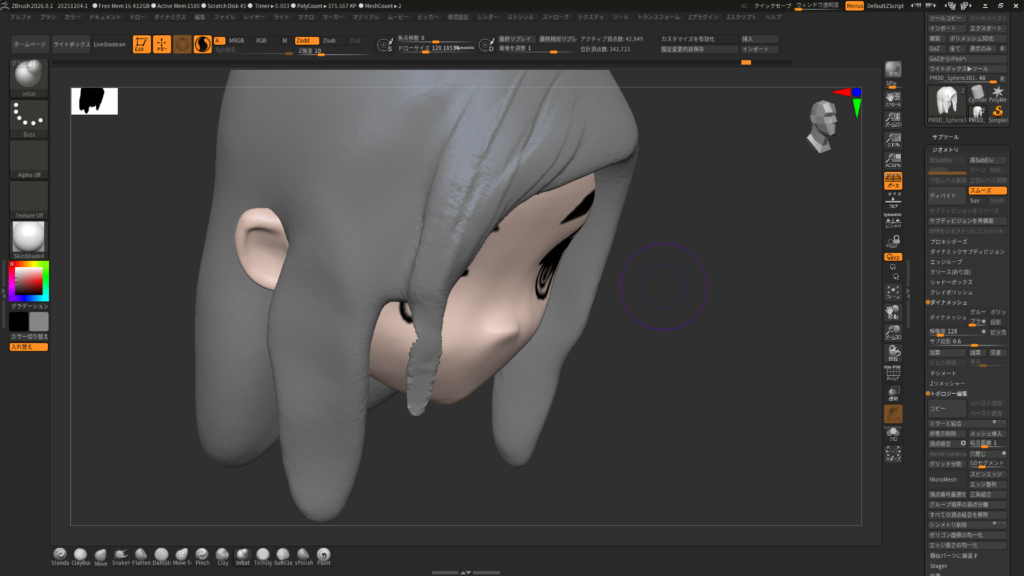Screen dimensions: 1024x576
Task: Click the SkinShade4 material sphere
Action: pyautogui.click(x=29, y=238)
